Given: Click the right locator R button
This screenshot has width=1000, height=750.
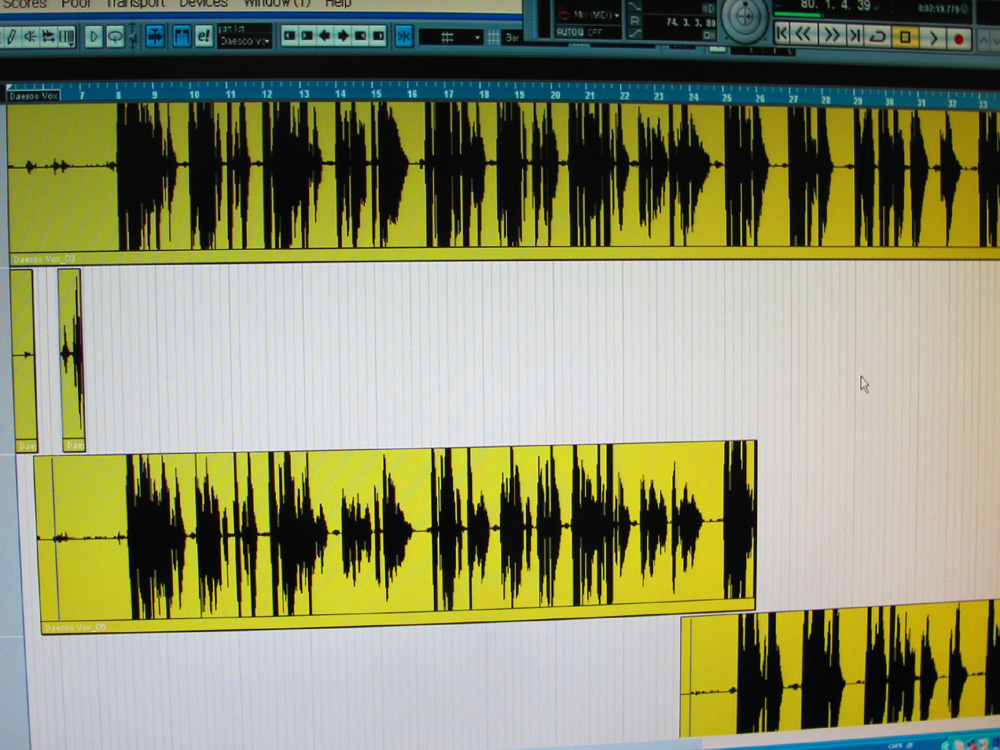Looking at the screenshot, I should click(x=635, y=22).
